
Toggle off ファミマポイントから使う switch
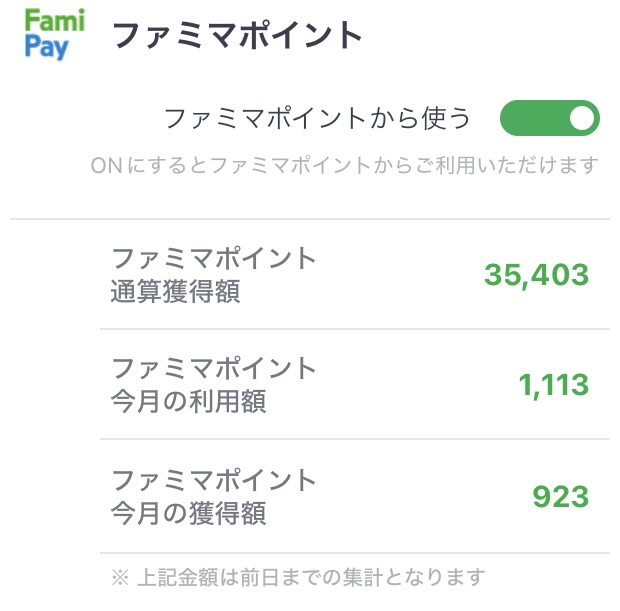[550, 118]
